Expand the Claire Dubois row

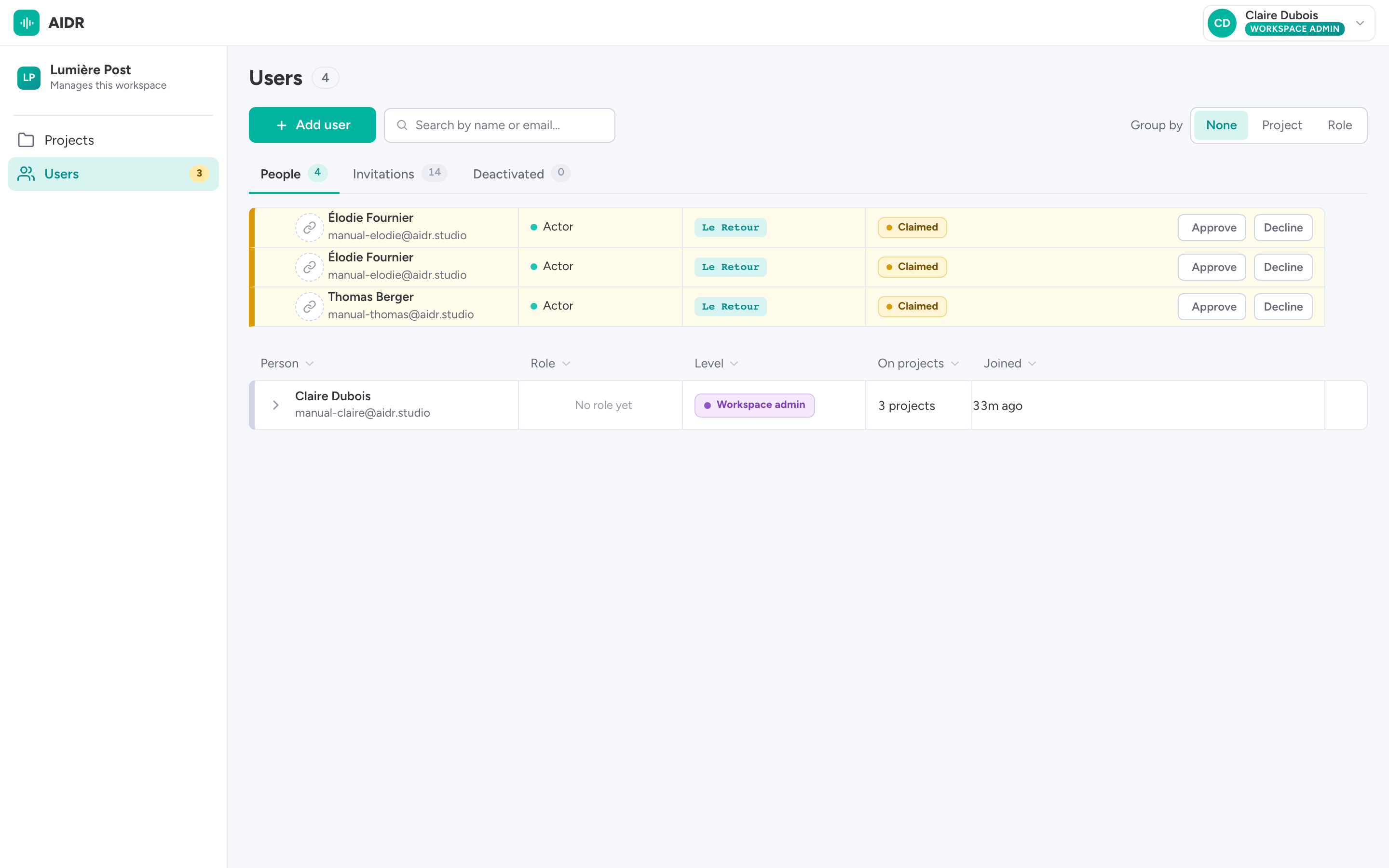point(275,405)
